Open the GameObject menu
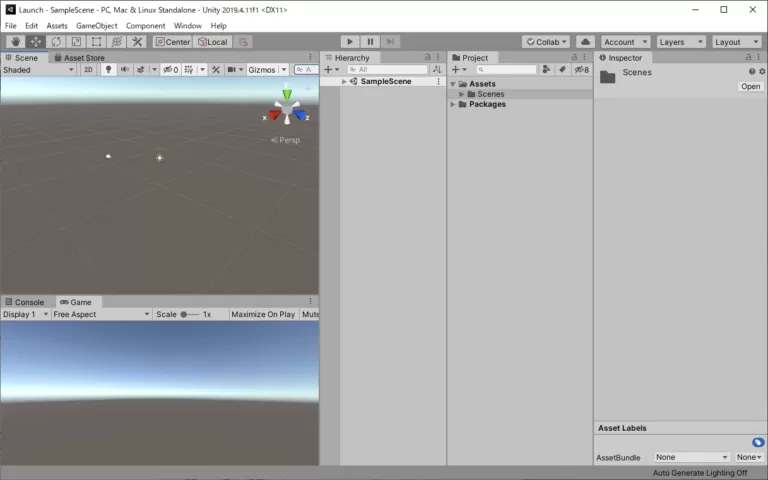This screenshot has height=480, width=768. point(96,26)
